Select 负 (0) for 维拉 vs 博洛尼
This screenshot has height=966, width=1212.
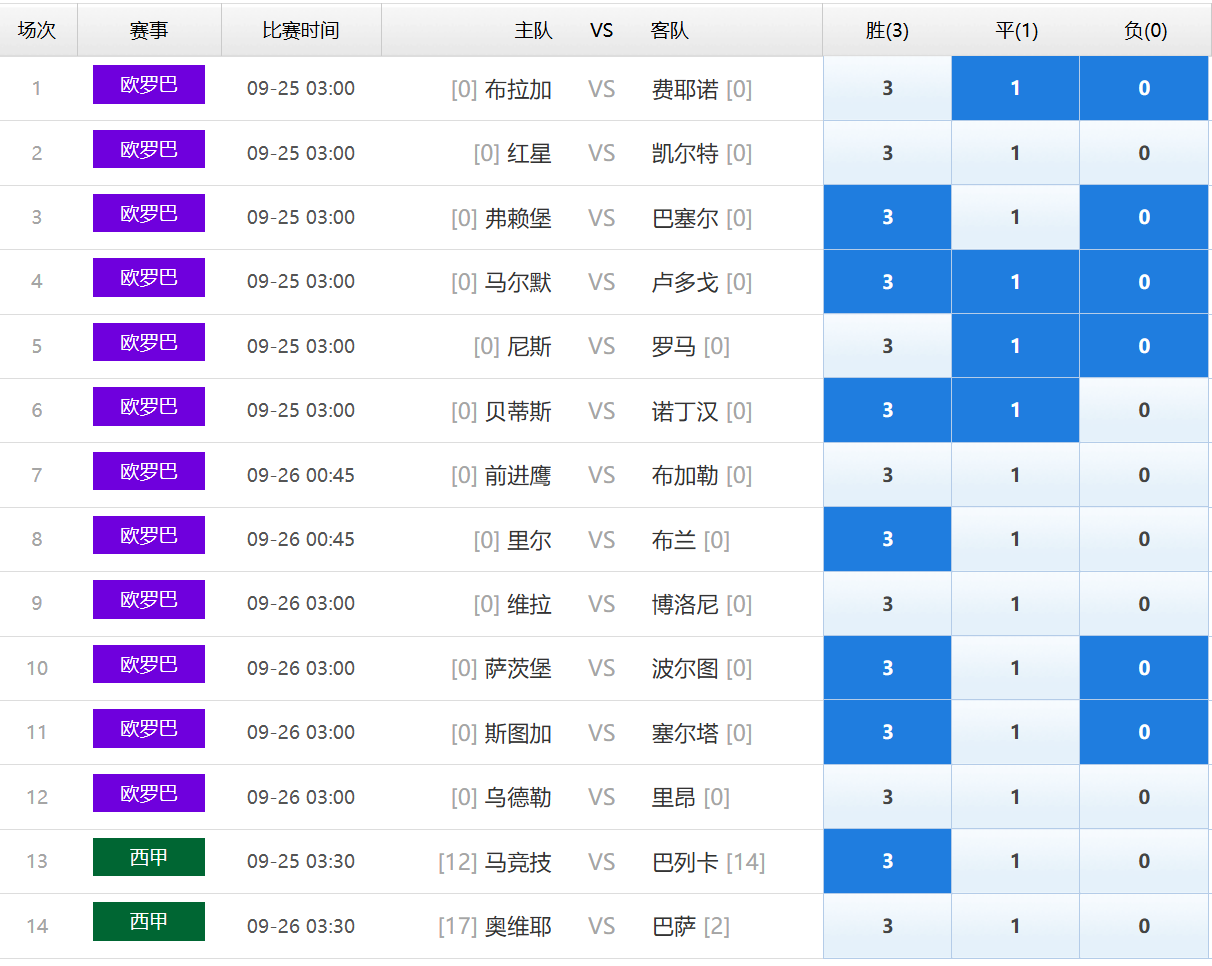tap(1144, 604)
